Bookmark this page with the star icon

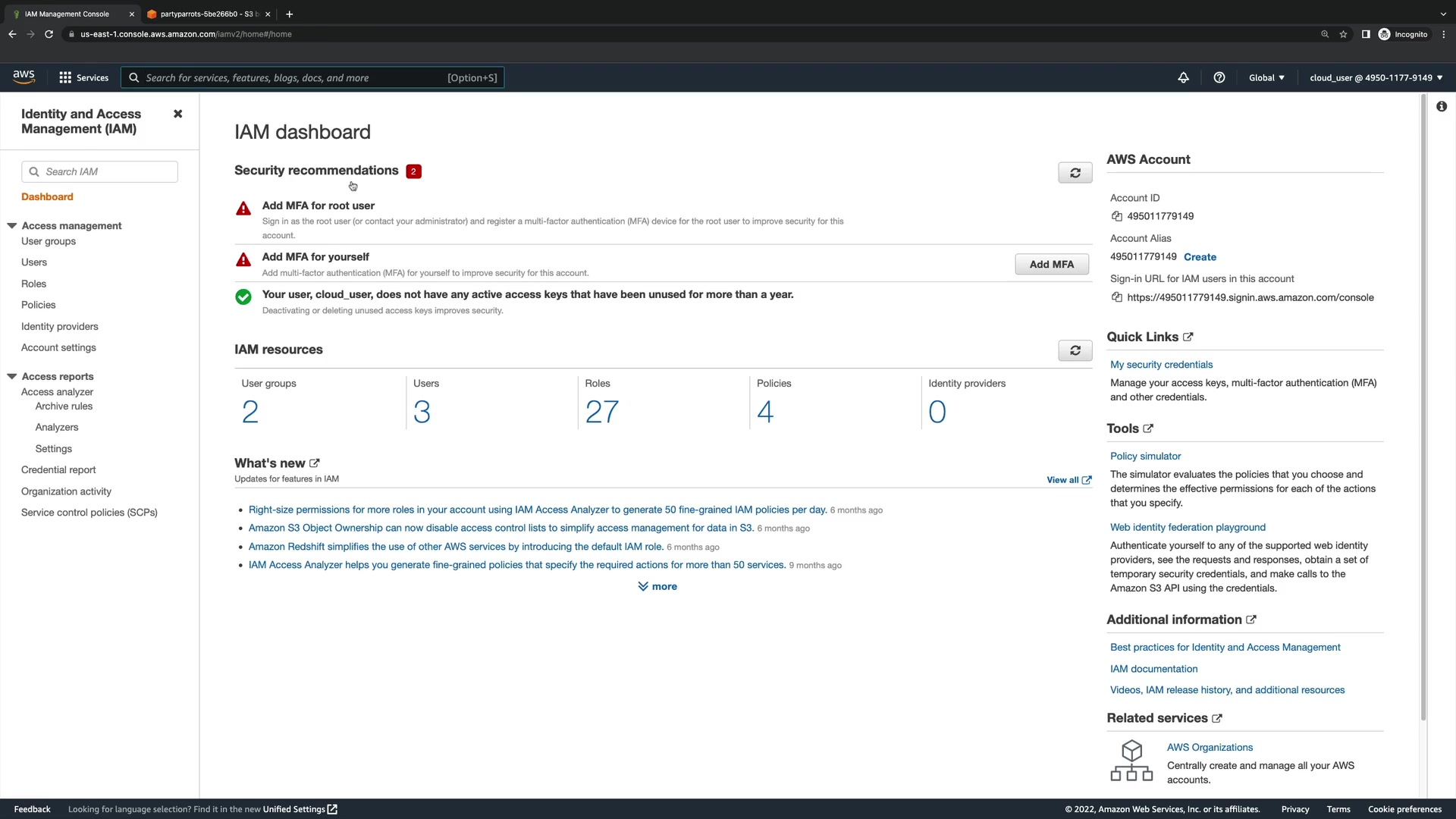tap(1343, 34)
